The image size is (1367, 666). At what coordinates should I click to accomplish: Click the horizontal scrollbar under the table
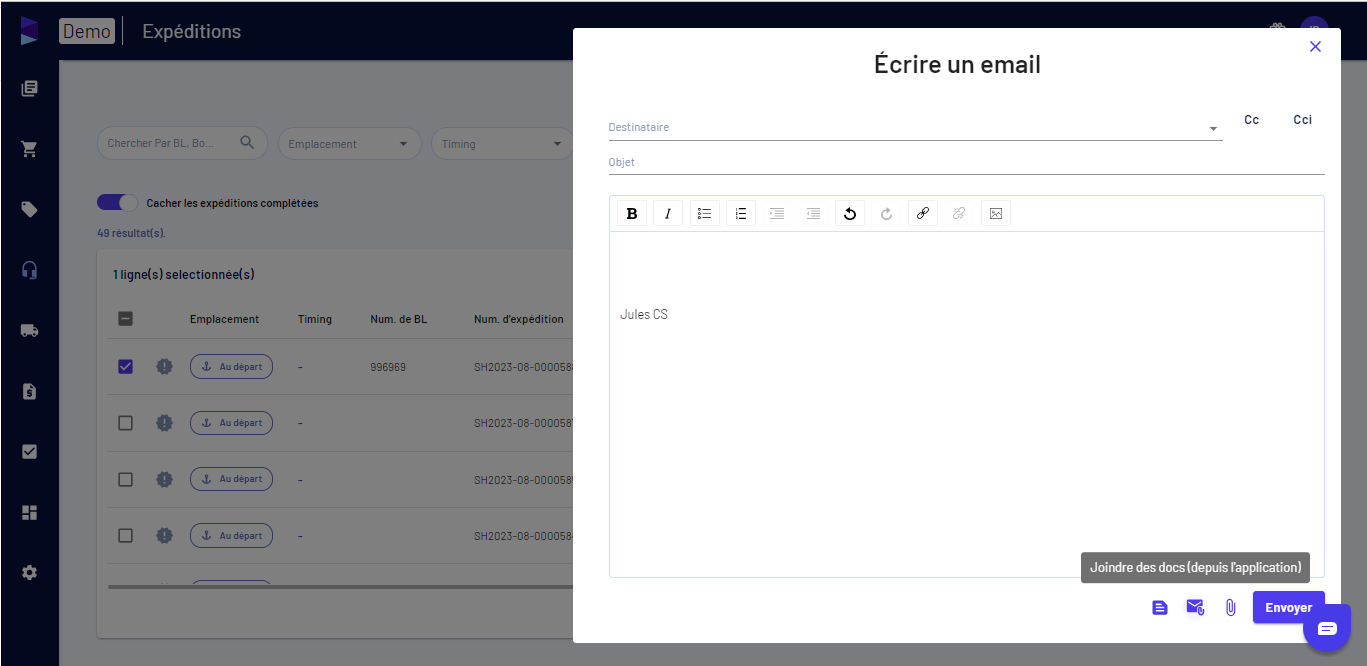click(340, 587)
